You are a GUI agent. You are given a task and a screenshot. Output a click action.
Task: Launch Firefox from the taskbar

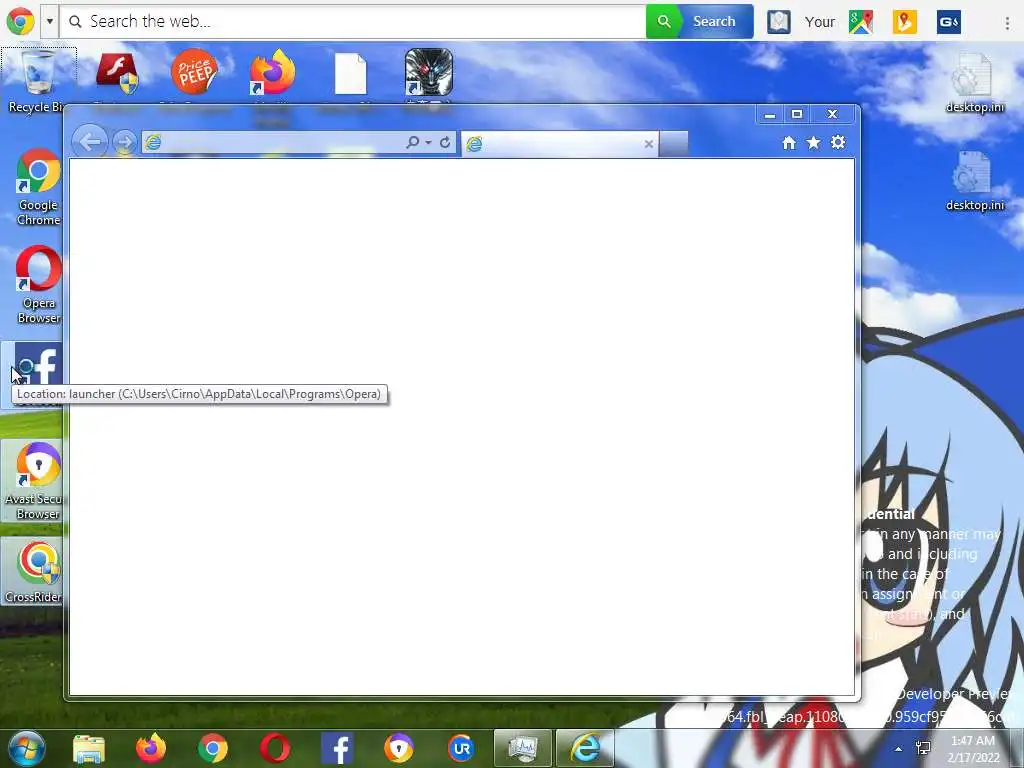tap(151, 748)
